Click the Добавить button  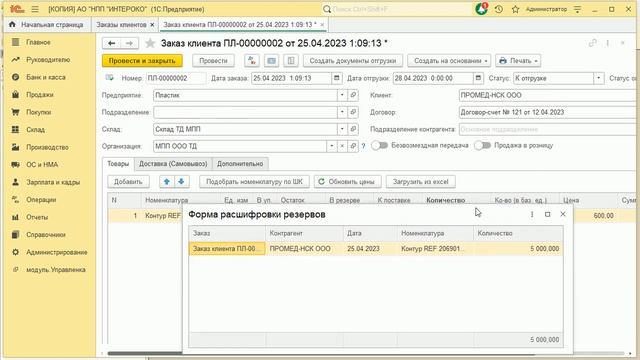[128, 182]
